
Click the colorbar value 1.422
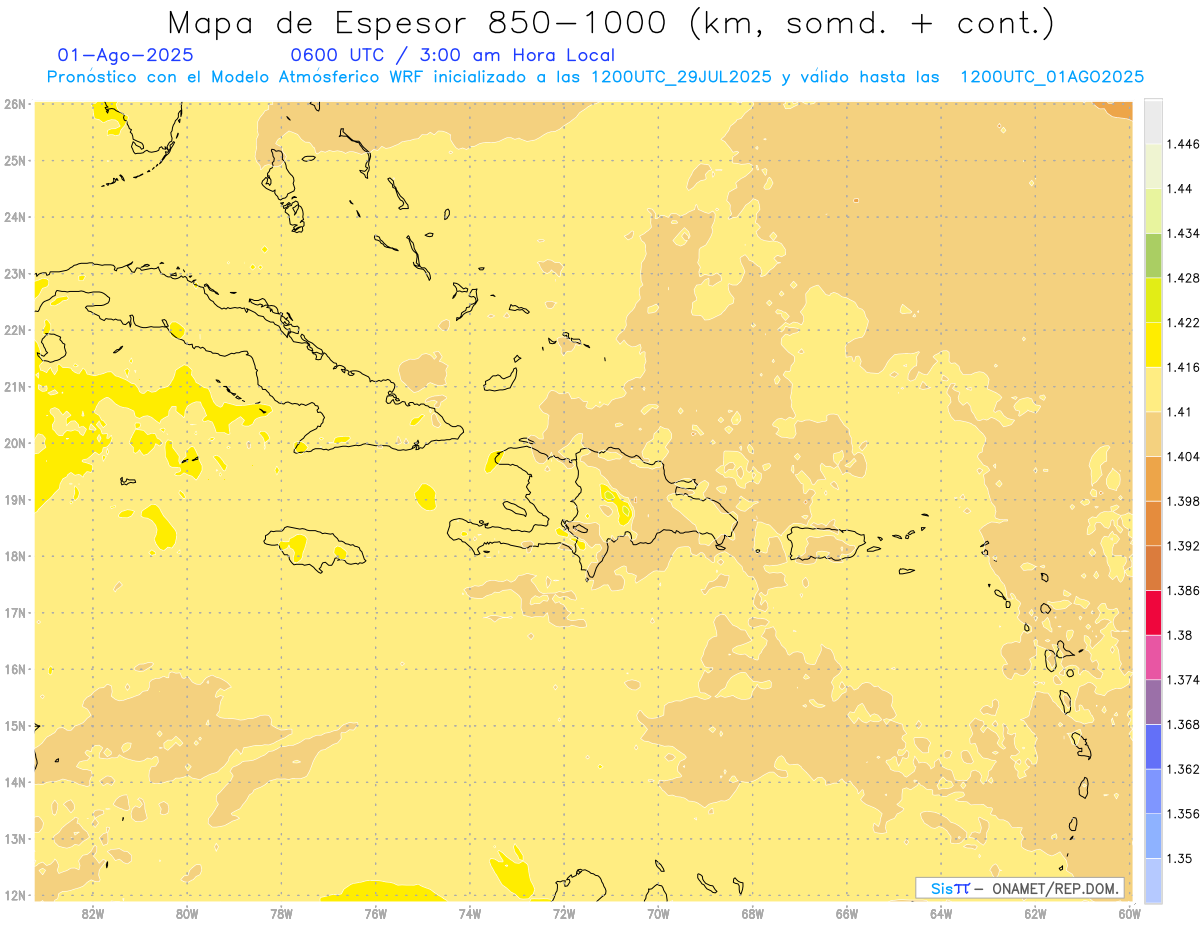1184,322
